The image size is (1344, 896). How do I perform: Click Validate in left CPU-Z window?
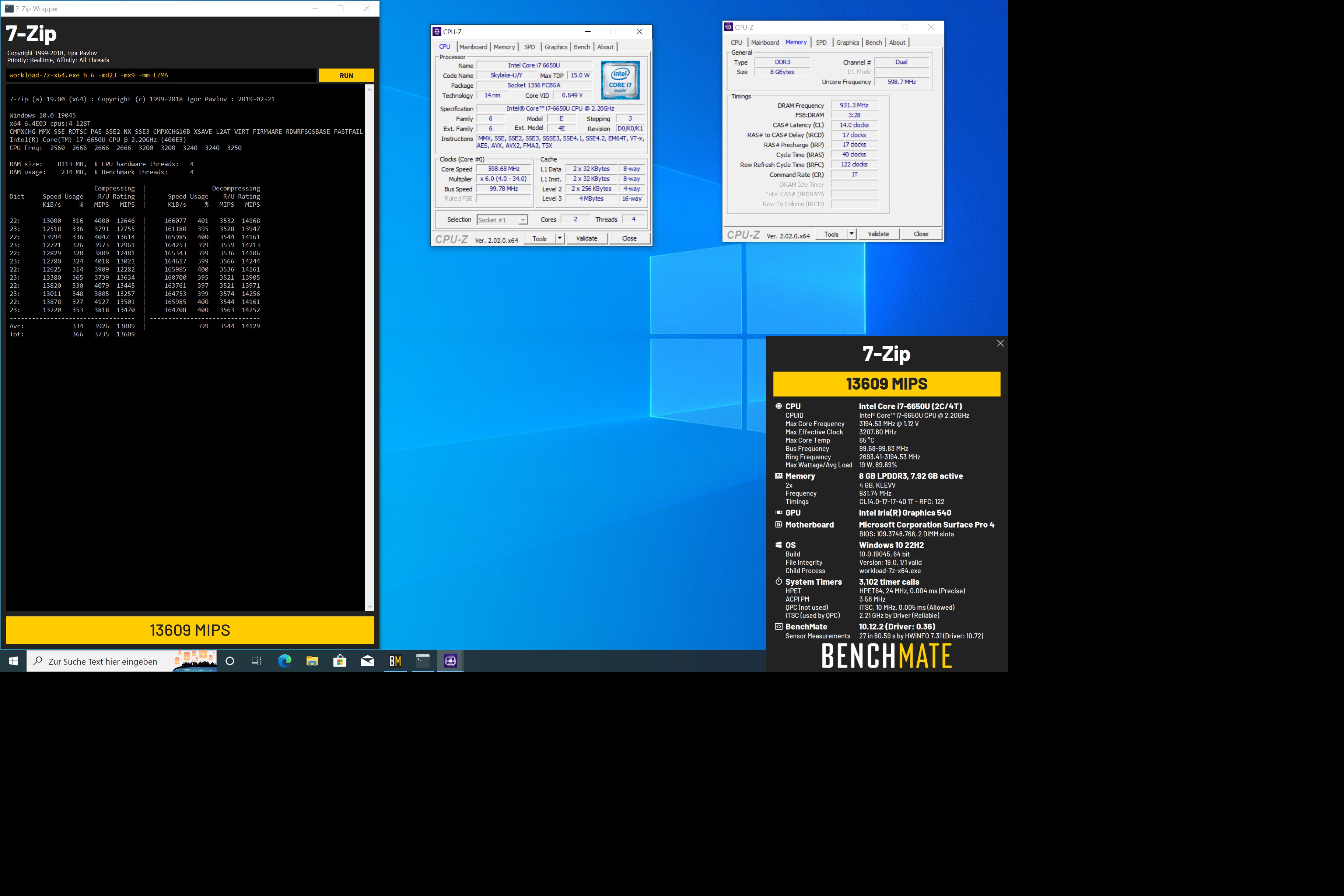[x=586, y=239]
